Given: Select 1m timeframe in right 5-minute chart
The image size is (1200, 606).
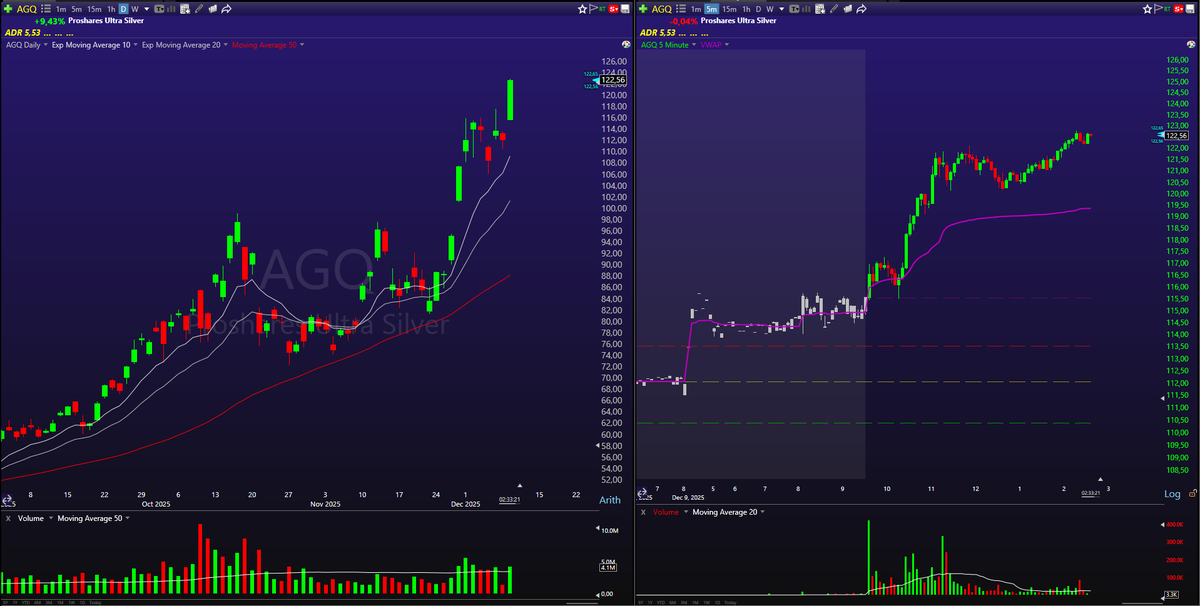Looking at the screenshot, I should tap(696, 9).
